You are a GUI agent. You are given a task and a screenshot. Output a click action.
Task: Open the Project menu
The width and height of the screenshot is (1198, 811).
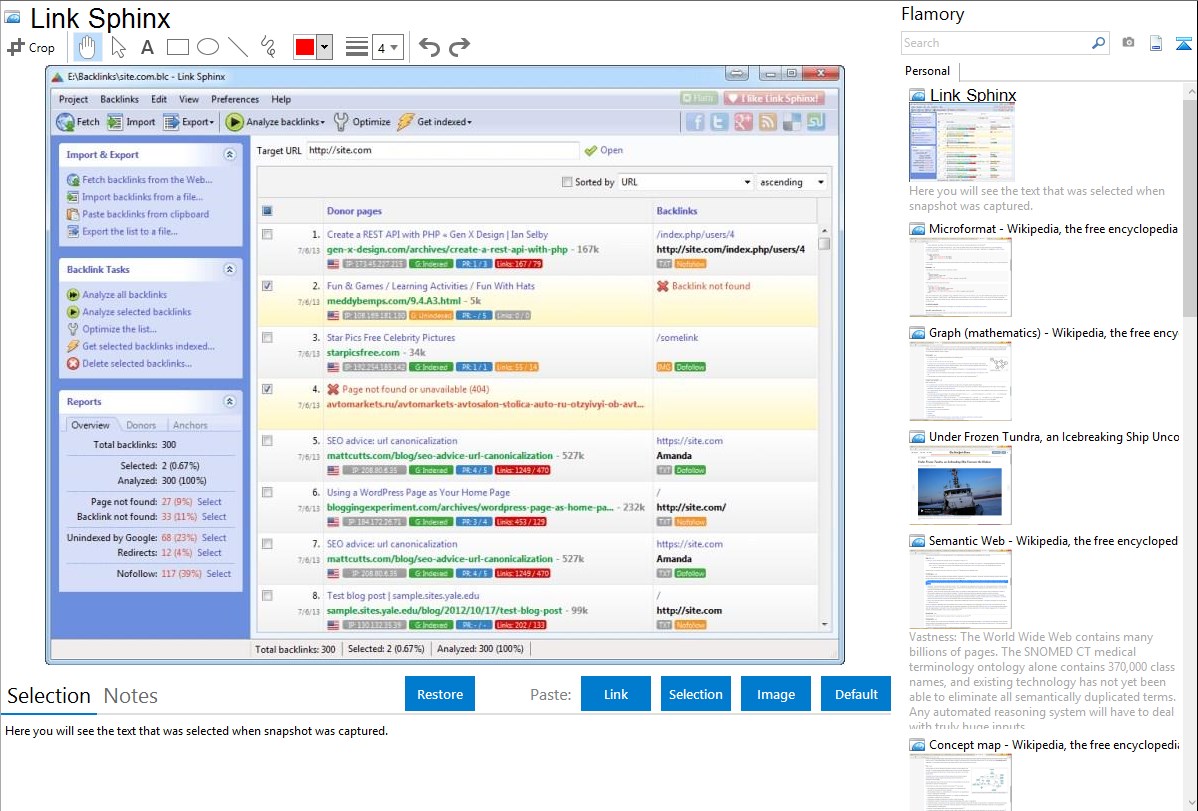[73, 99]
